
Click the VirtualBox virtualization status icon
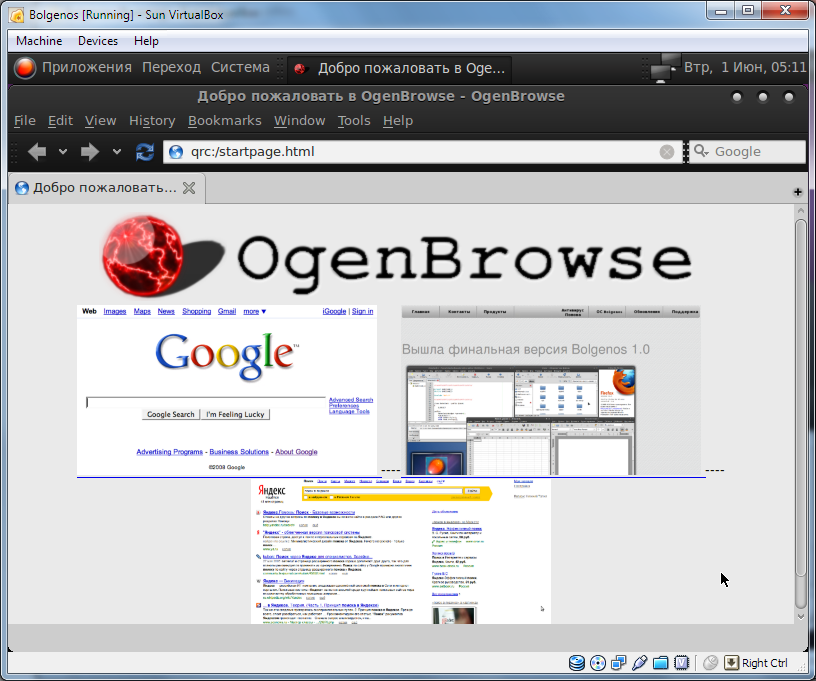click(681, 663)
